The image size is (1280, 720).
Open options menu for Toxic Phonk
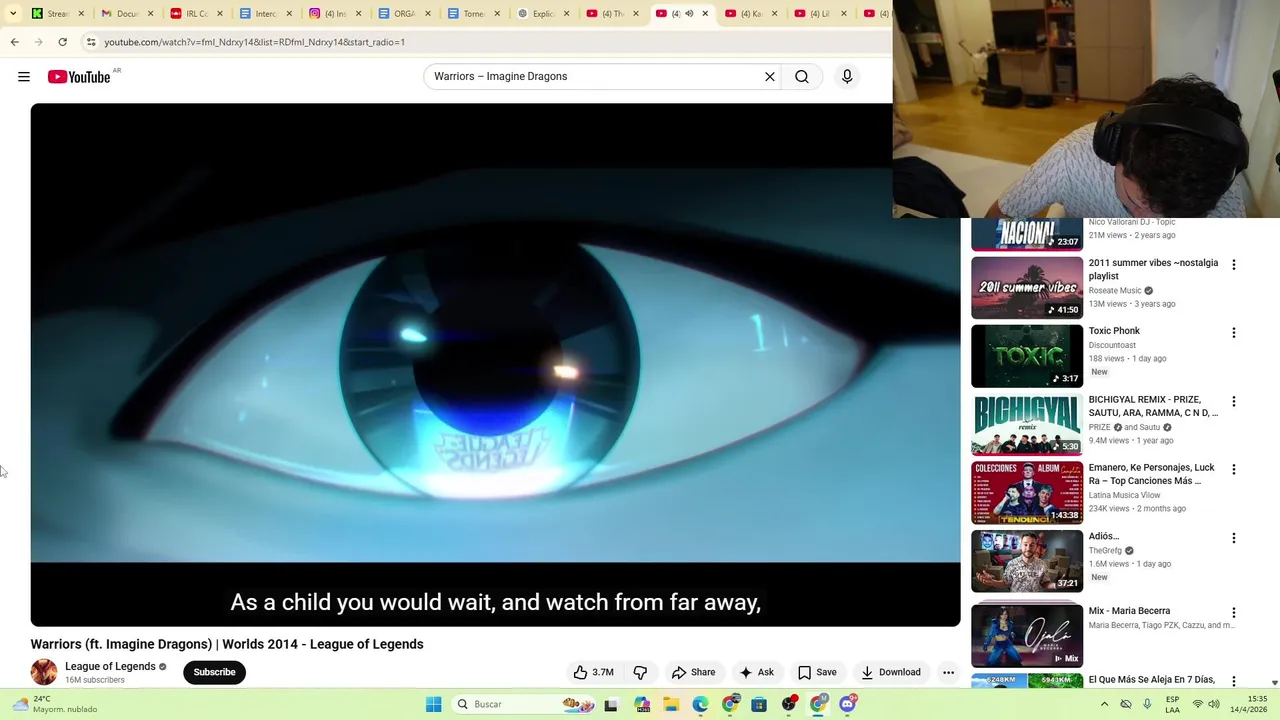click(1234, 333)
